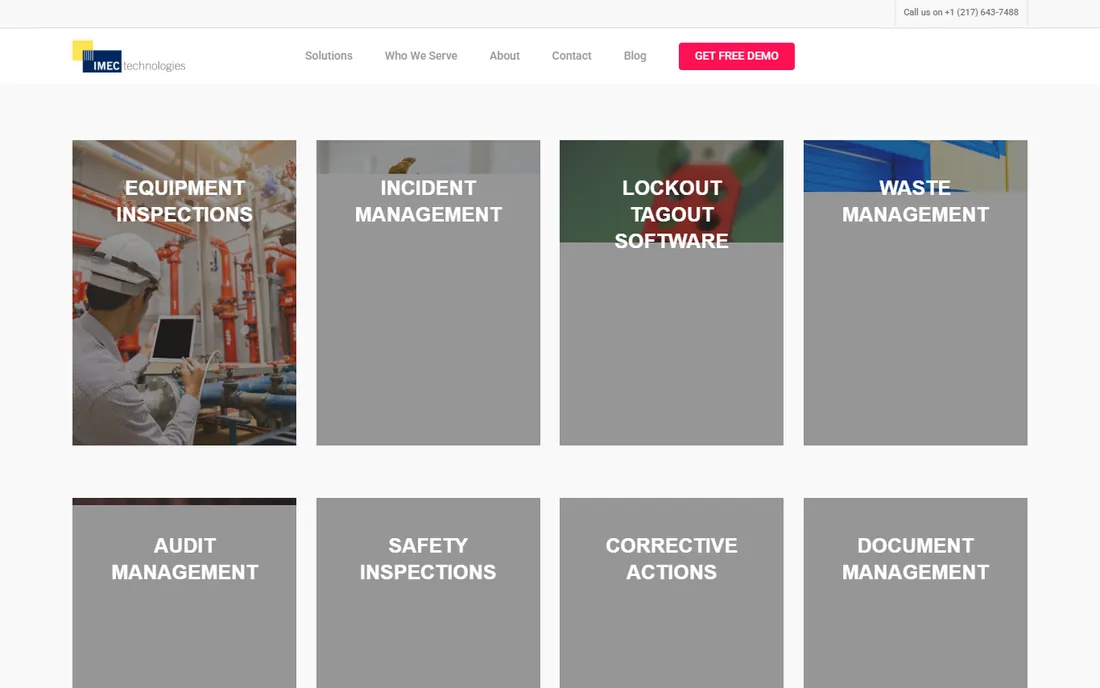Open the Incident Management card
Image resolution: width=1100 pixels, height=688 pixels.
(x=428, y=292)
